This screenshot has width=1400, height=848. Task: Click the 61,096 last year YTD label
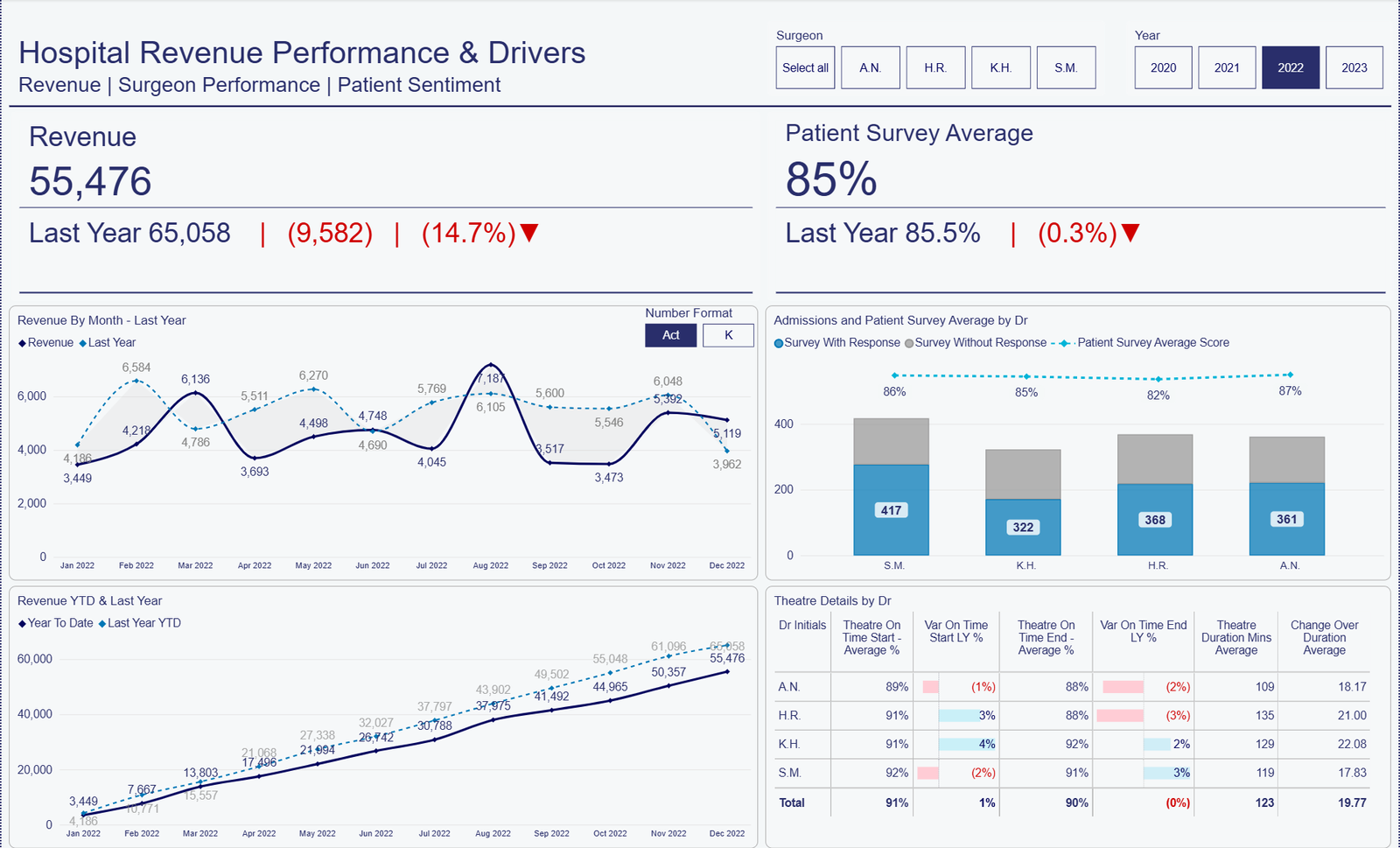pos(668,647)
